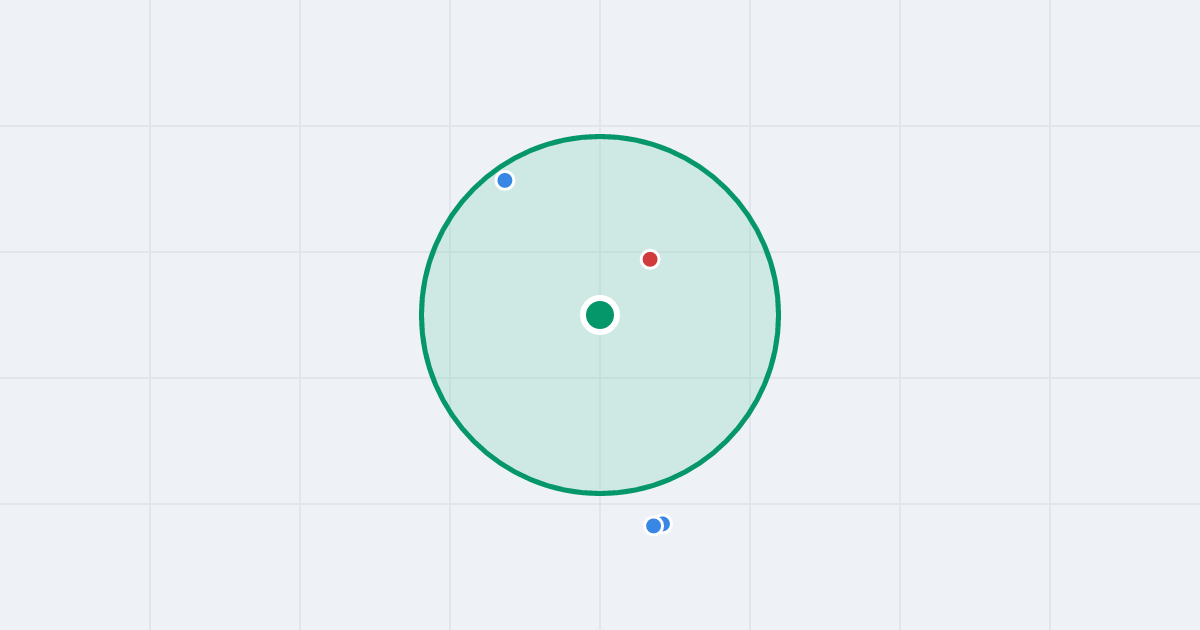The width and height of the screenshot is (1200, 630).
Task: Select the blue marker inside the green circle
Action: point(505,180)
